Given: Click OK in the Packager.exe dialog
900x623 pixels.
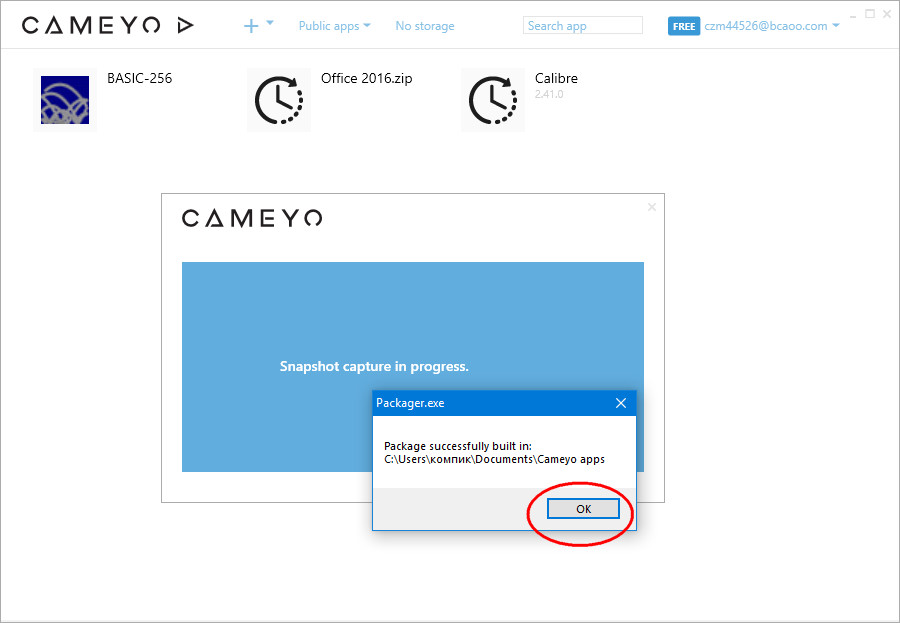Looking at the screenshot, I should 583,509.
